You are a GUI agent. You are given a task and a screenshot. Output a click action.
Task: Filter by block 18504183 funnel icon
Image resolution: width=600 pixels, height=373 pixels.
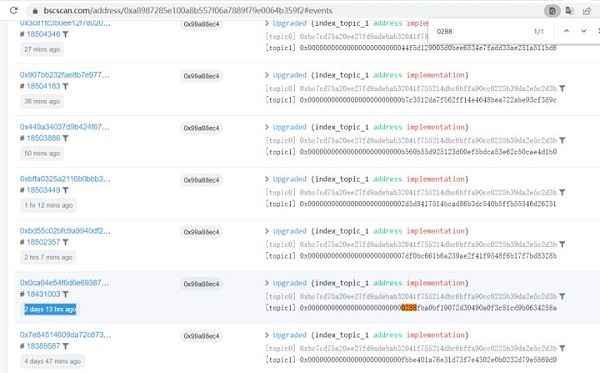point(65,86)
